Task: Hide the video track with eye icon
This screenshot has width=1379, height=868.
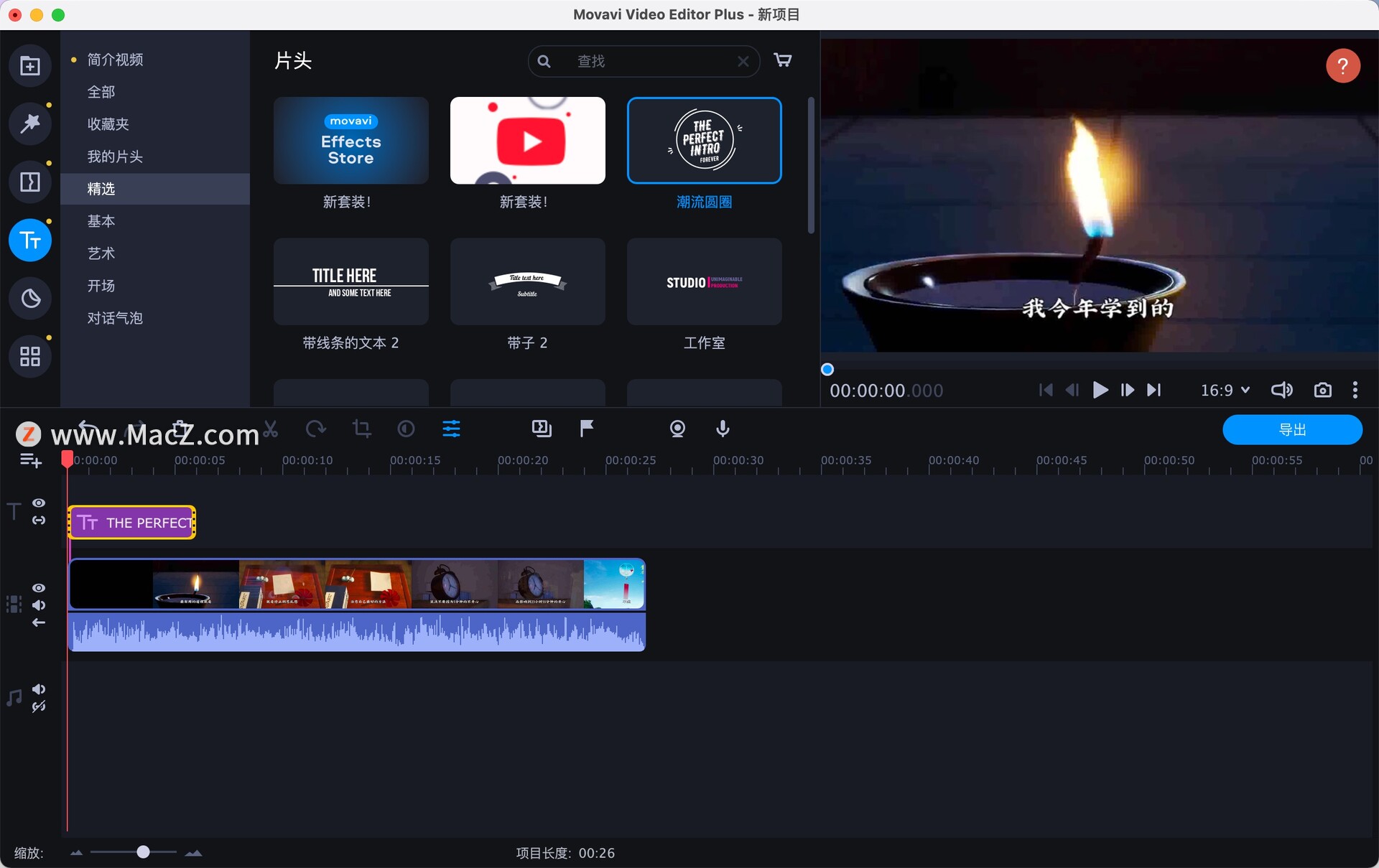Action: [x=39, y=588]
